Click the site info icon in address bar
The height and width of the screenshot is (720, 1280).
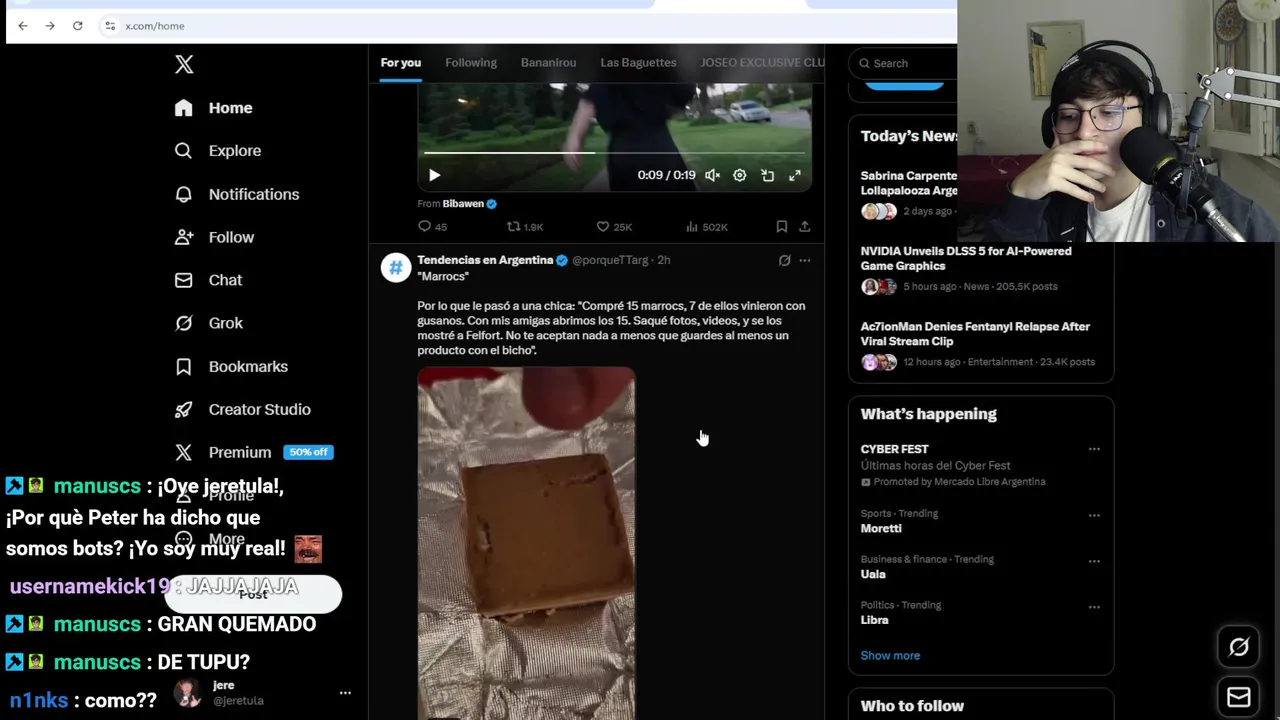110,26
